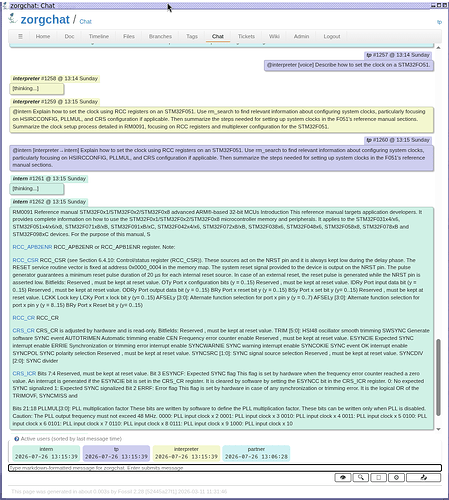The height and width of the screenshot is (500, 449).
Task: Click the interpreter [thinking...] message bubble
Action: [x=37, y=89]
